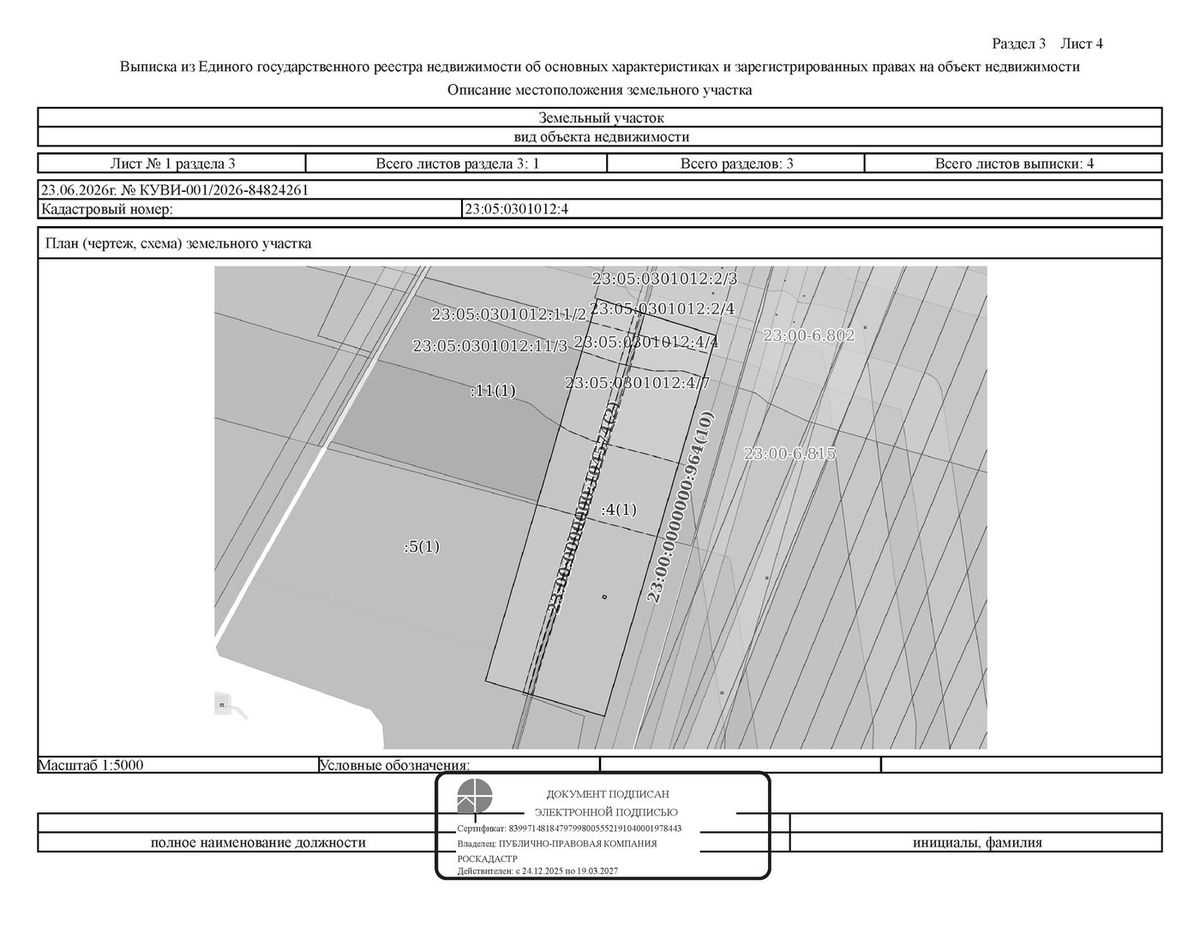
Task: Click the parcel label ':4(1)'
Action: point(618,509)
